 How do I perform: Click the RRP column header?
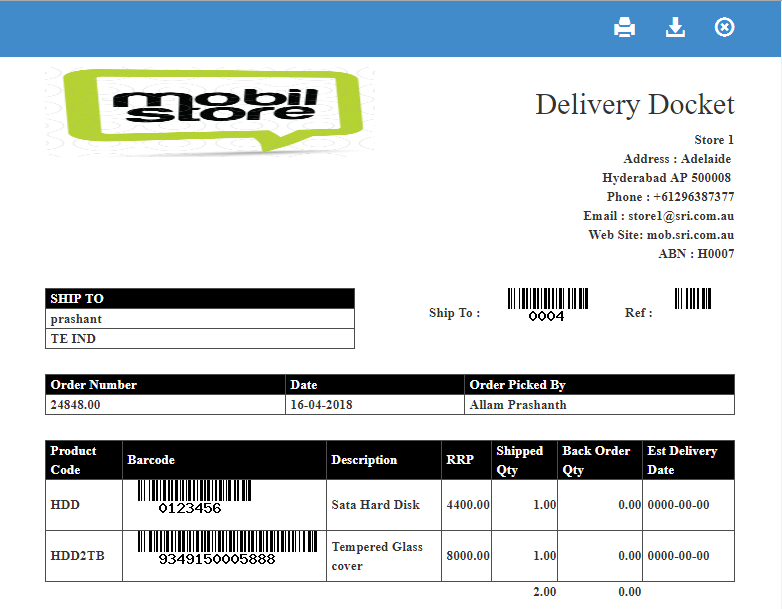click(x=466, y=460)
